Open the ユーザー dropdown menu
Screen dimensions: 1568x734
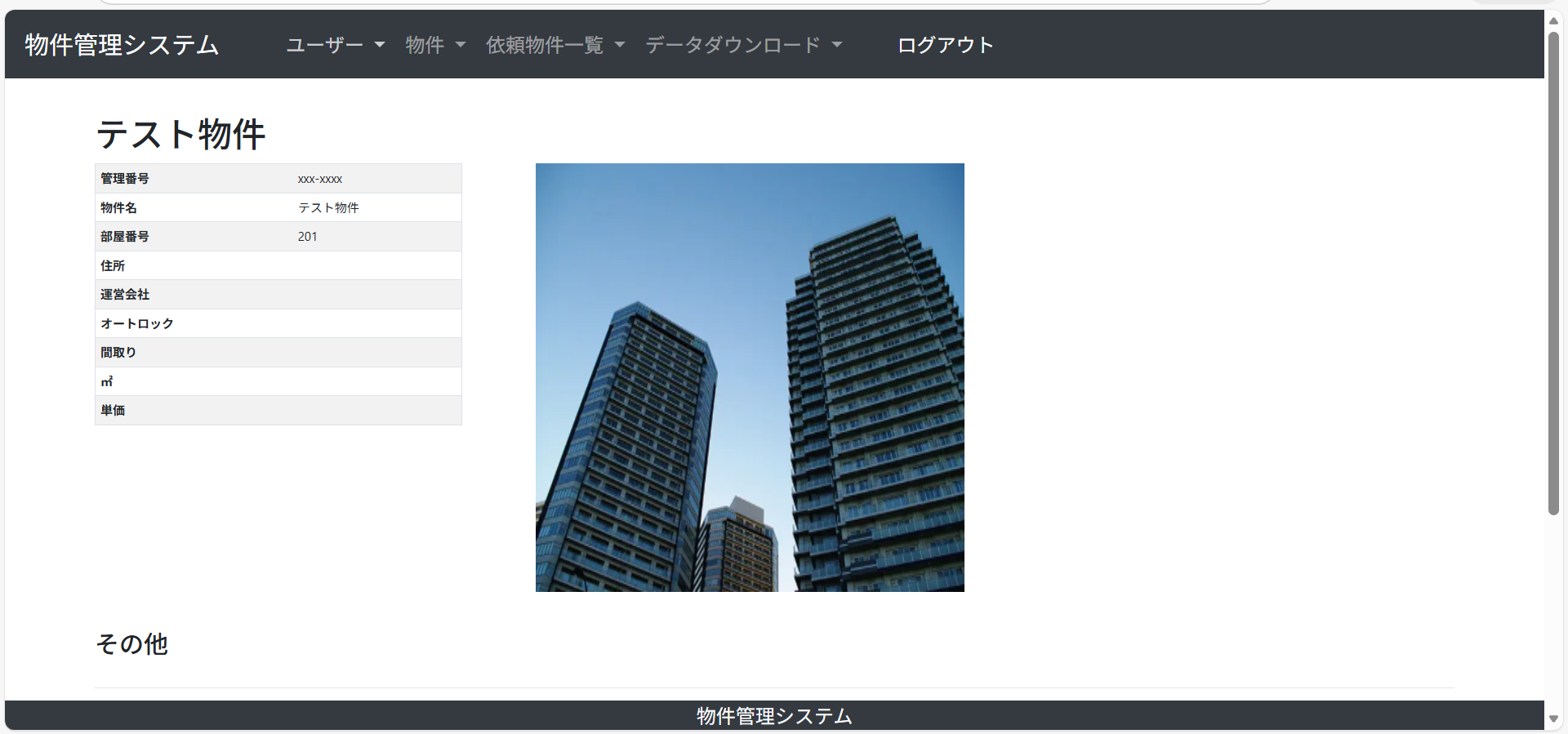(334, 45)
